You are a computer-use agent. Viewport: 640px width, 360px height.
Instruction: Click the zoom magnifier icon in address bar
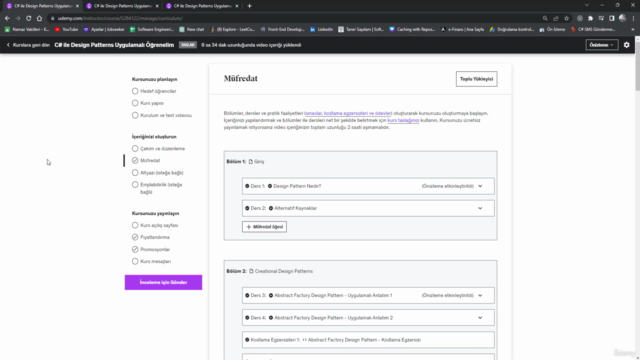tap(545, 18)
